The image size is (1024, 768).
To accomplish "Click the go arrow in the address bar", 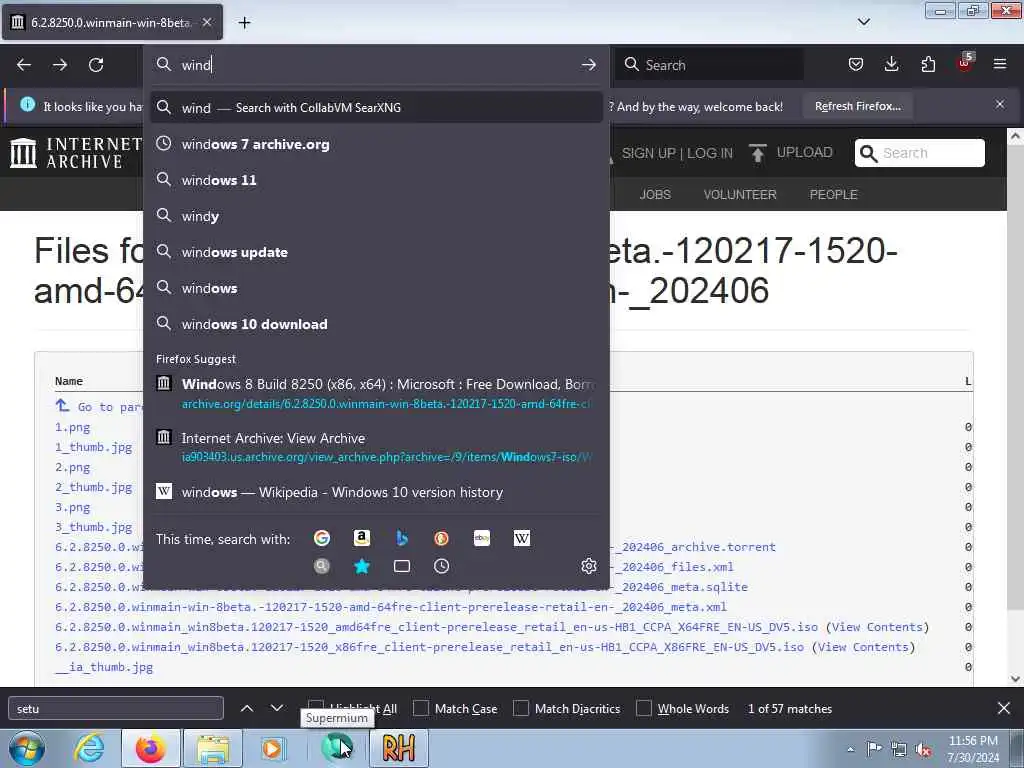I will (588, 65).
